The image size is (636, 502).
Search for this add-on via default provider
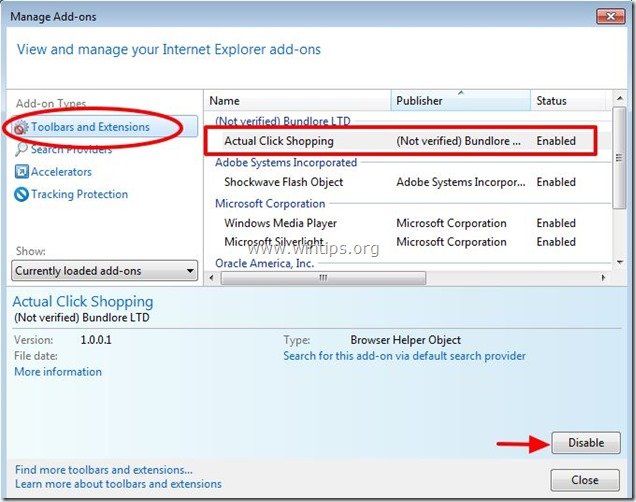[x=404, y=356]
